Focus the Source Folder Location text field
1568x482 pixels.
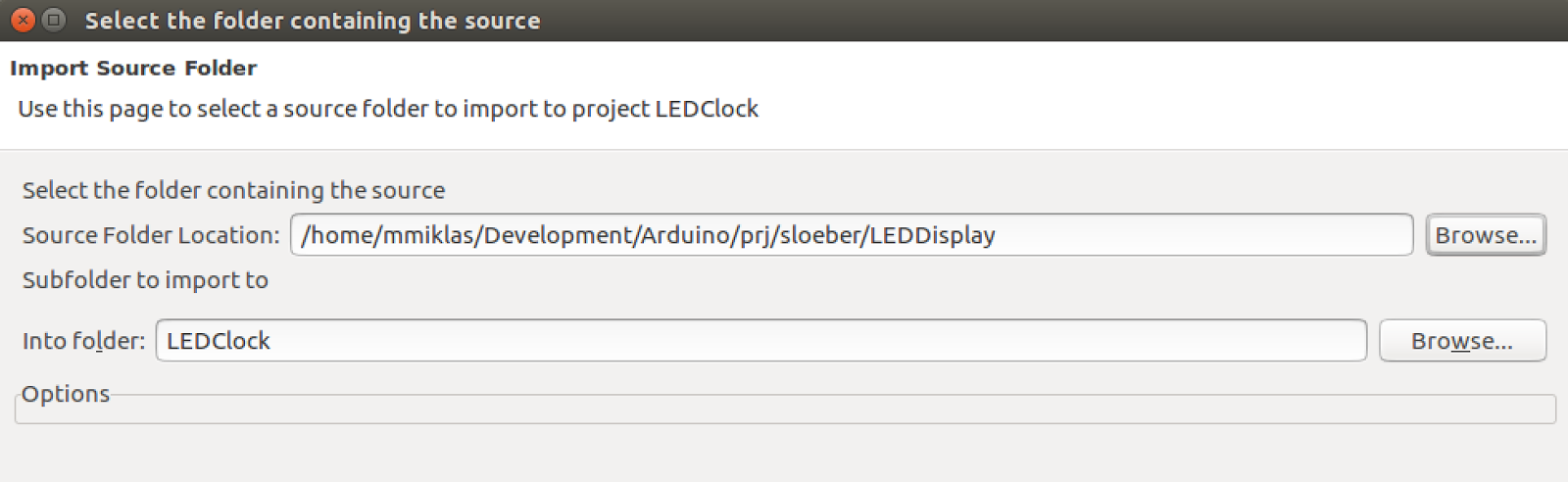[x=1176, y=235]
